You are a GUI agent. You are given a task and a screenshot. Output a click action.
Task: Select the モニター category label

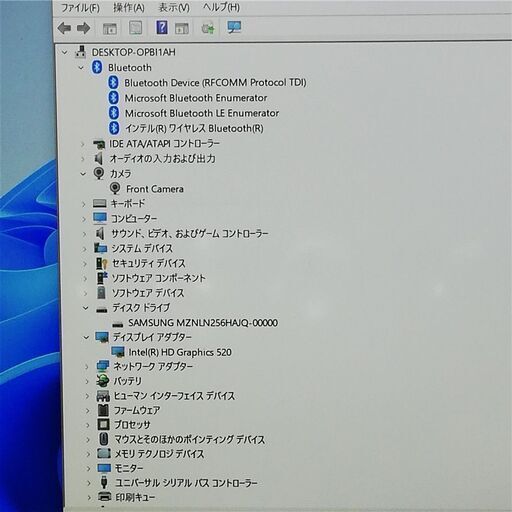coord(129,469)
